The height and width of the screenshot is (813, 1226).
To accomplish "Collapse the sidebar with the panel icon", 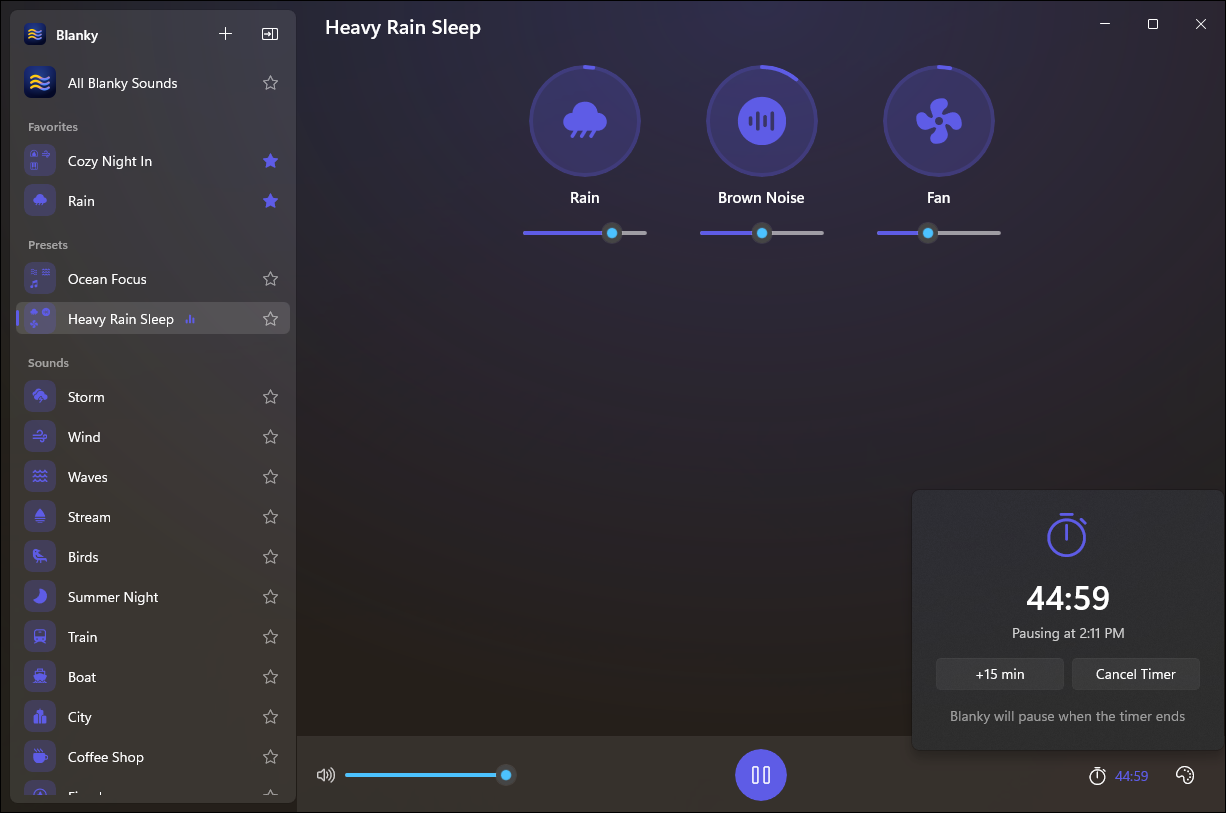I will point(269,34).
